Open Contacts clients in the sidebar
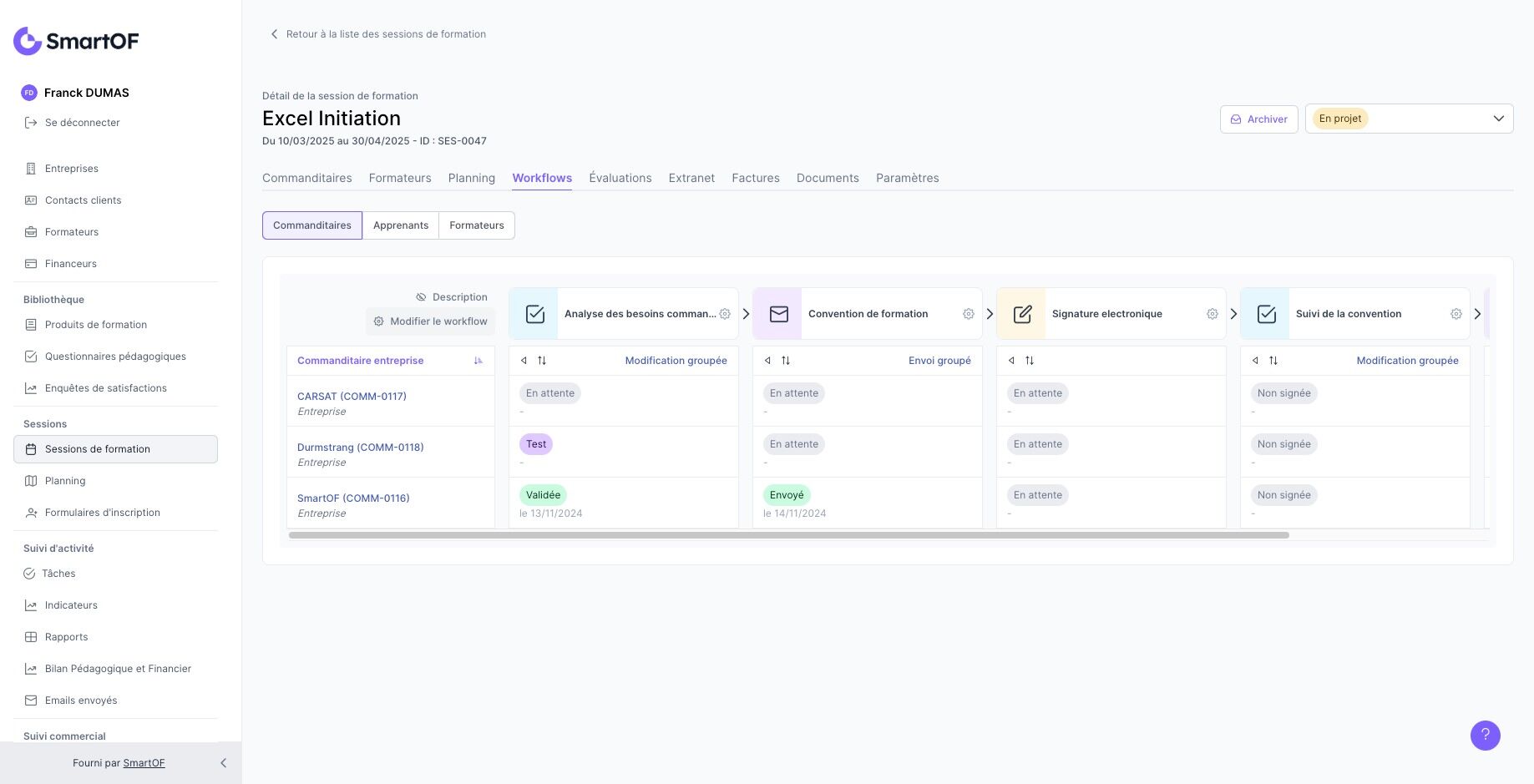 tap(115, 200)
